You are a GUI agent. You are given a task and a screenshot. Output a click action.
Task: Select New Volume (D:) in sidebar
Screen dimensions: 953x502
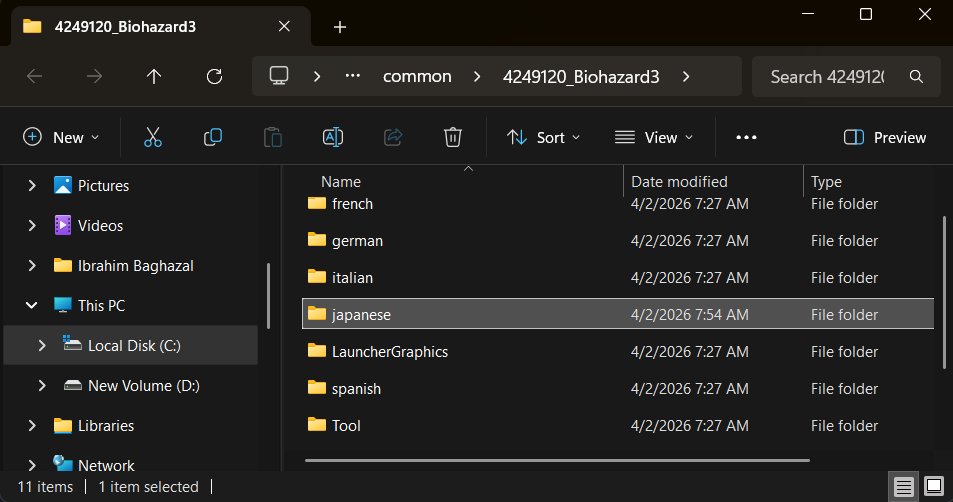[143, 385]
